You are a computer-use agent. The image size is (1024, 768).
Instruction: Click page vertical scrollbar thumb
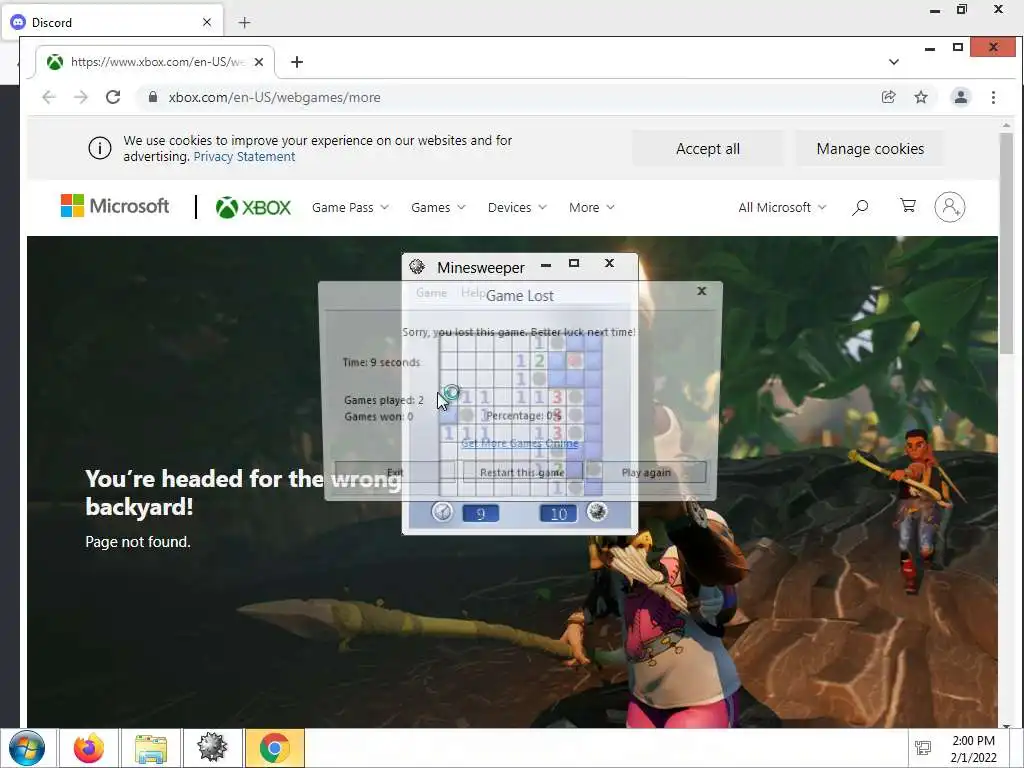pos(1006,243)
